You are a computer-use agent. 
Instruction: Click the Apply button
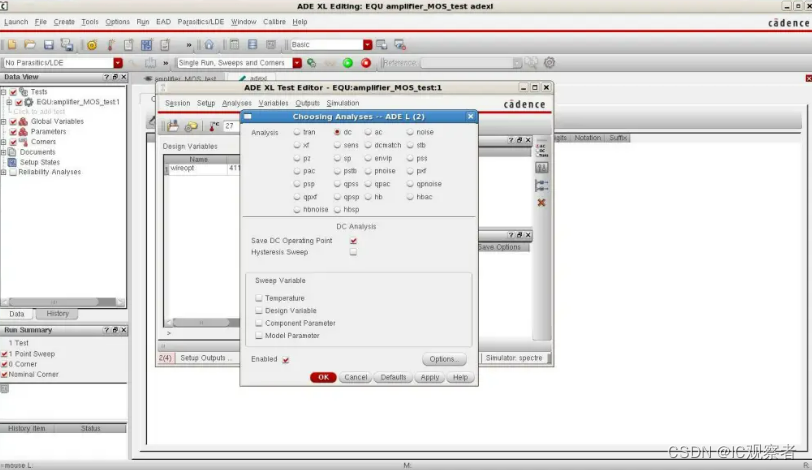430,377
